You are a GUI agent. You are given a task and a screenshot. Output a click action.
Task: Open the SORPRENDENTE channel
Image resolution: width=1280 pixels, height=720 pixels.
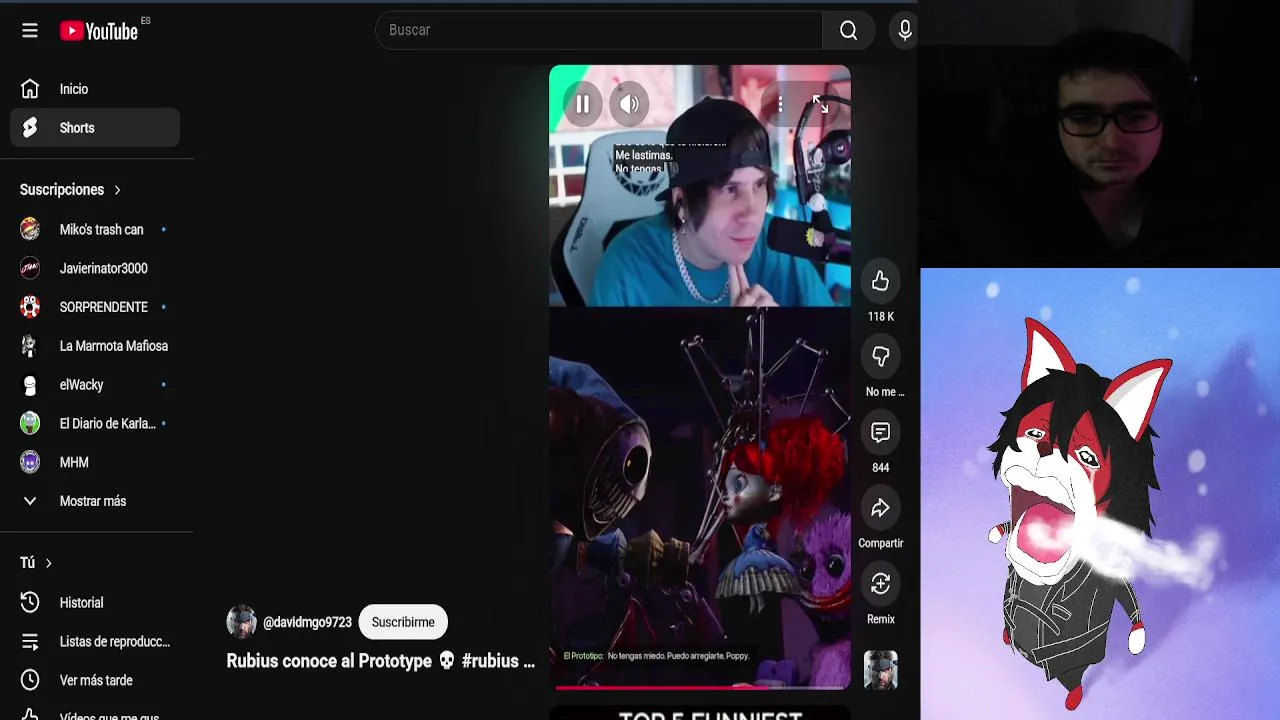[x=95, y=307]
